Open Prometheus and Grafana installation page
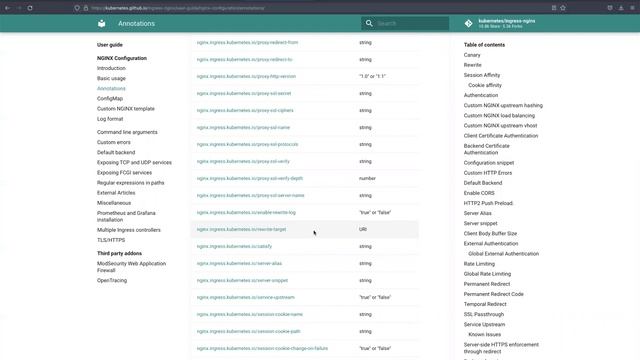 click(x=126, y=216)
